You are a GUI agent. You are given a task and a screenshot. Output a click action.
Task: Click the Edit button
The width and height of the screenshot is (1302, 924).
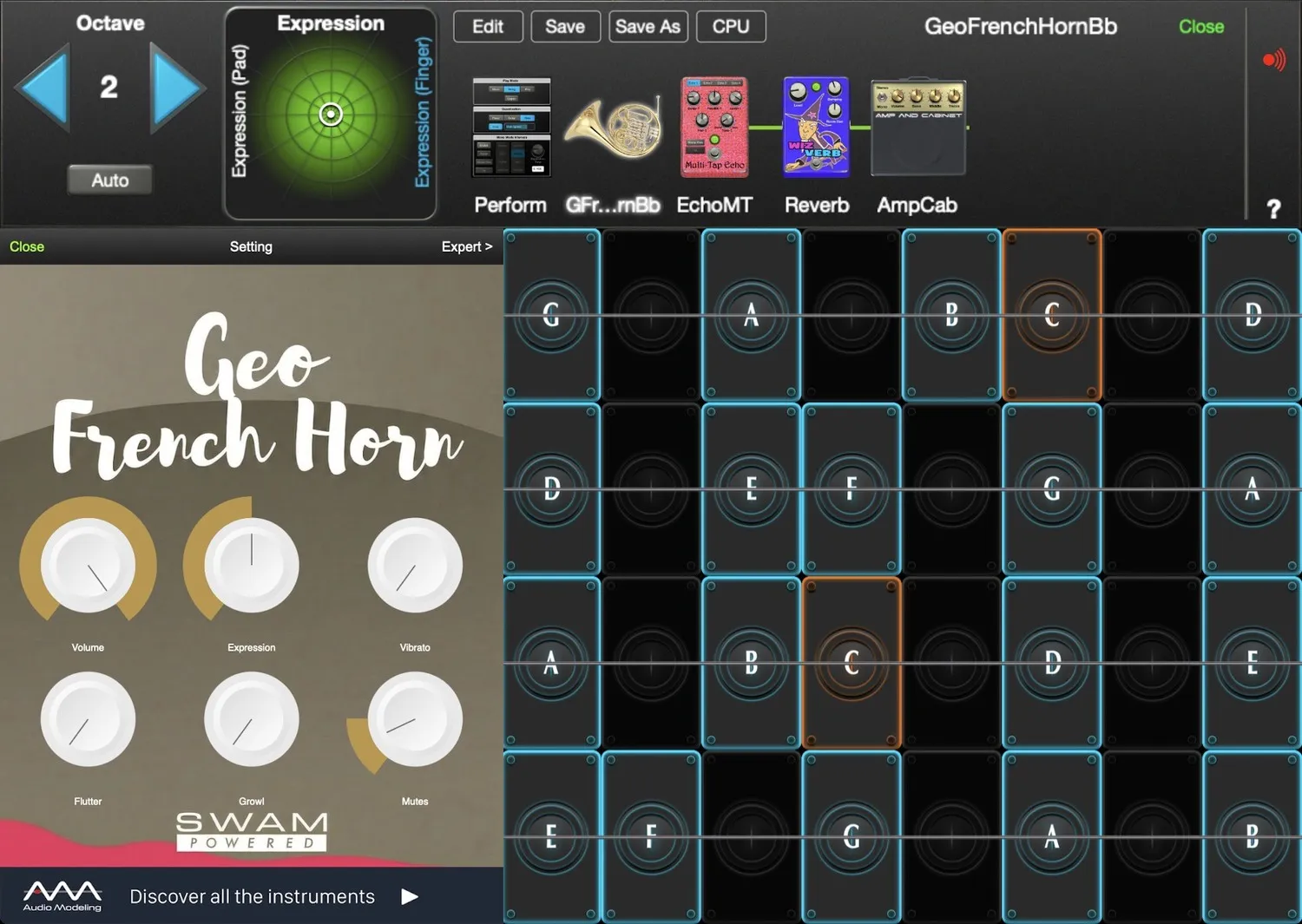(x=488, y=27)
